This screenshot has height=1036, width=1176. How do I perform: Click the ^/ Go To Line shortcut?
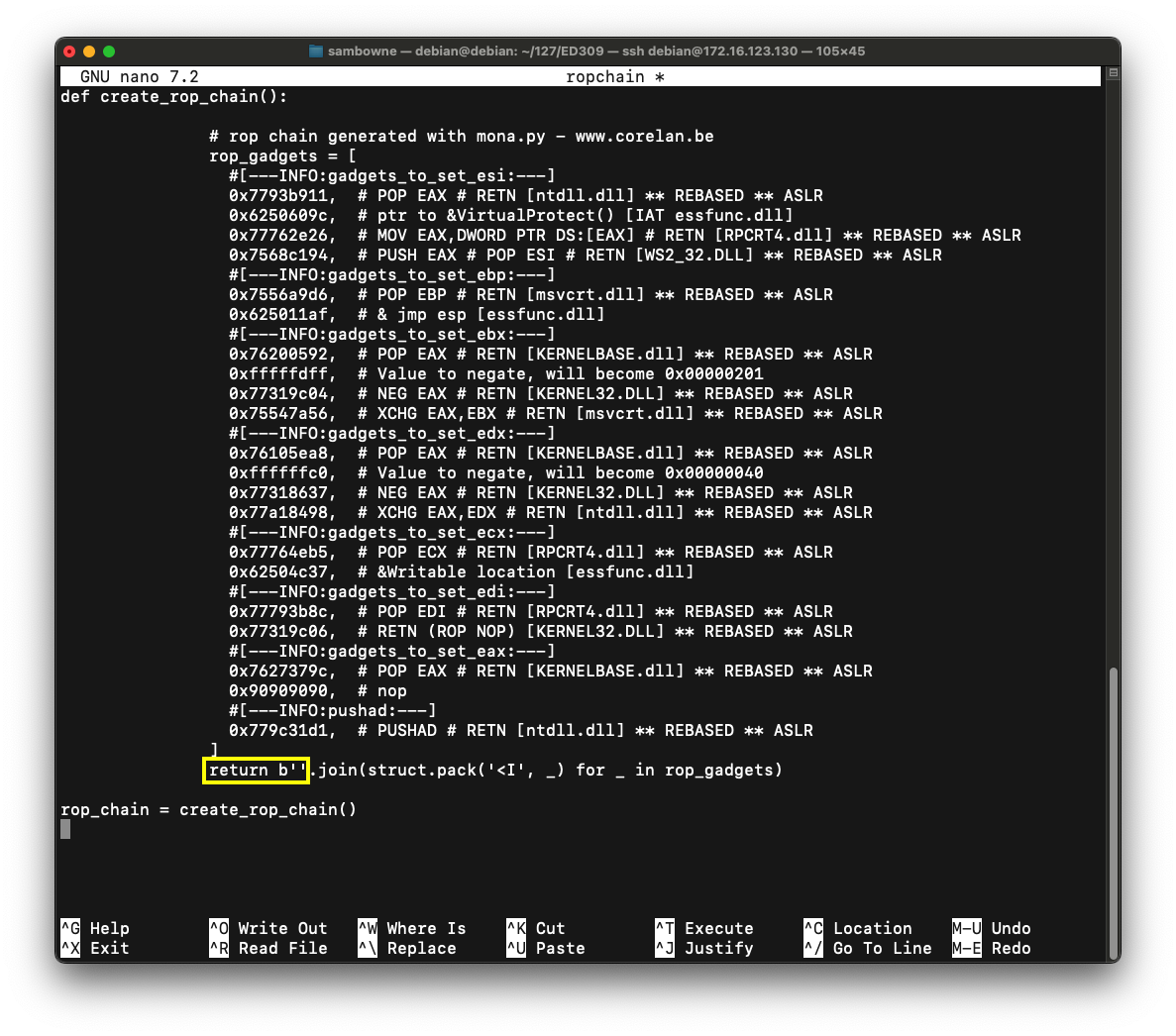coord(868,948)
